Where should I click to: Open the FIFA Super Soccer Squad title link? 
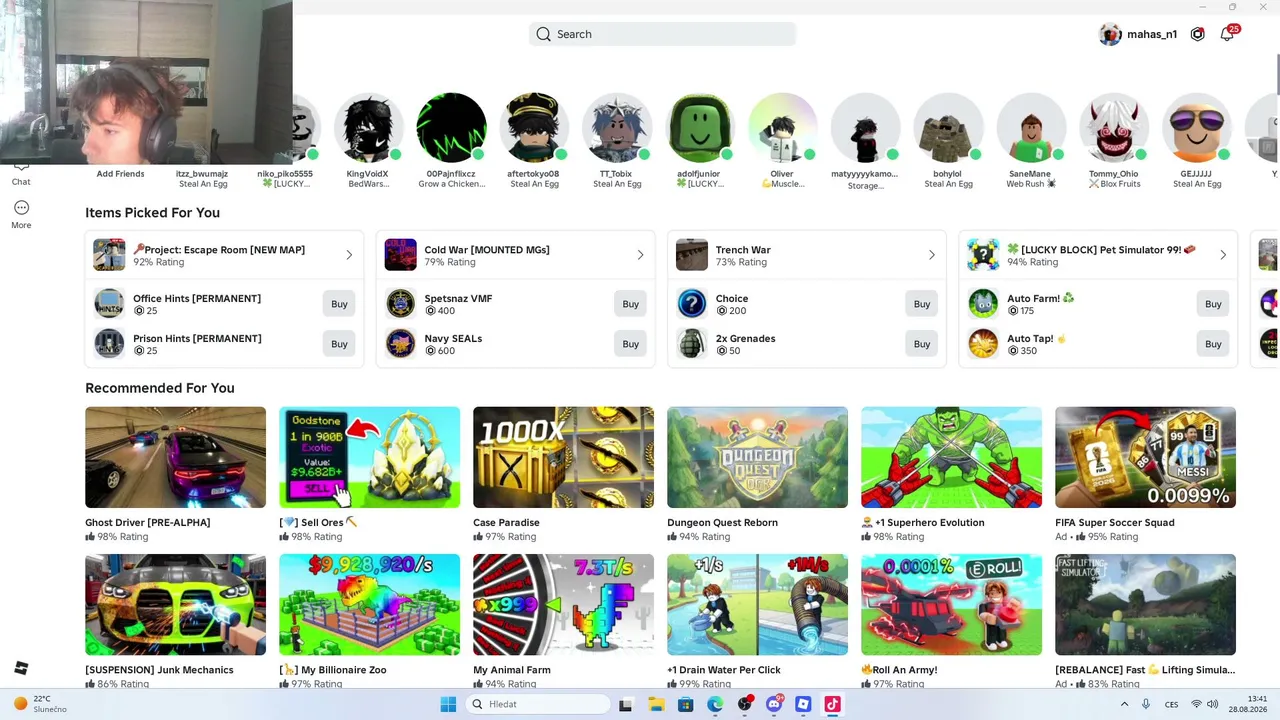(1115, 522)
